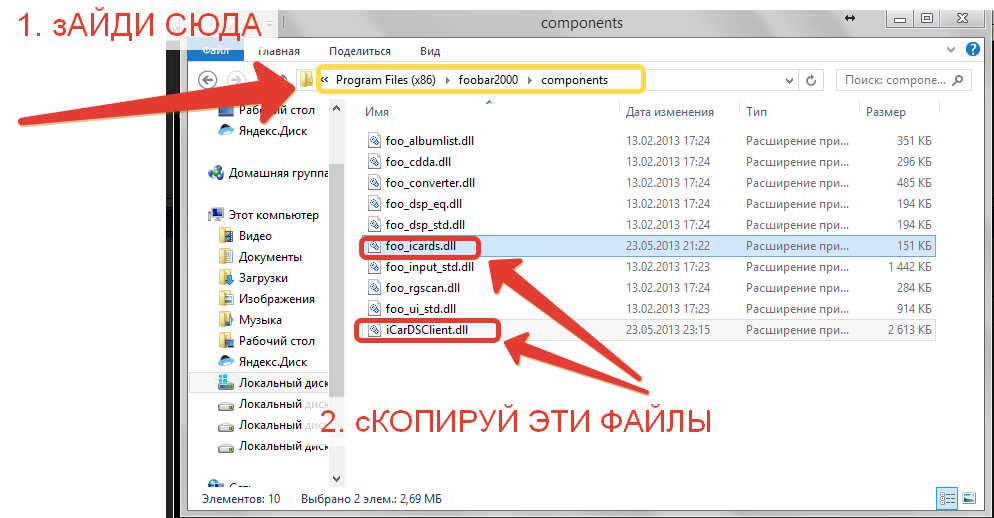
Task: Switch to large icons view in status bar
Action: tap(967, 497)
